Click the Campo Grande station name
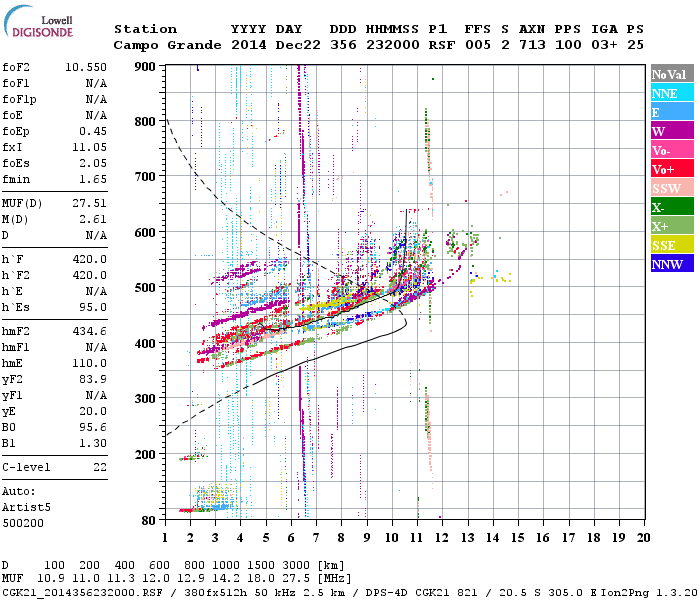700x600 pixels. coord(167,45)
